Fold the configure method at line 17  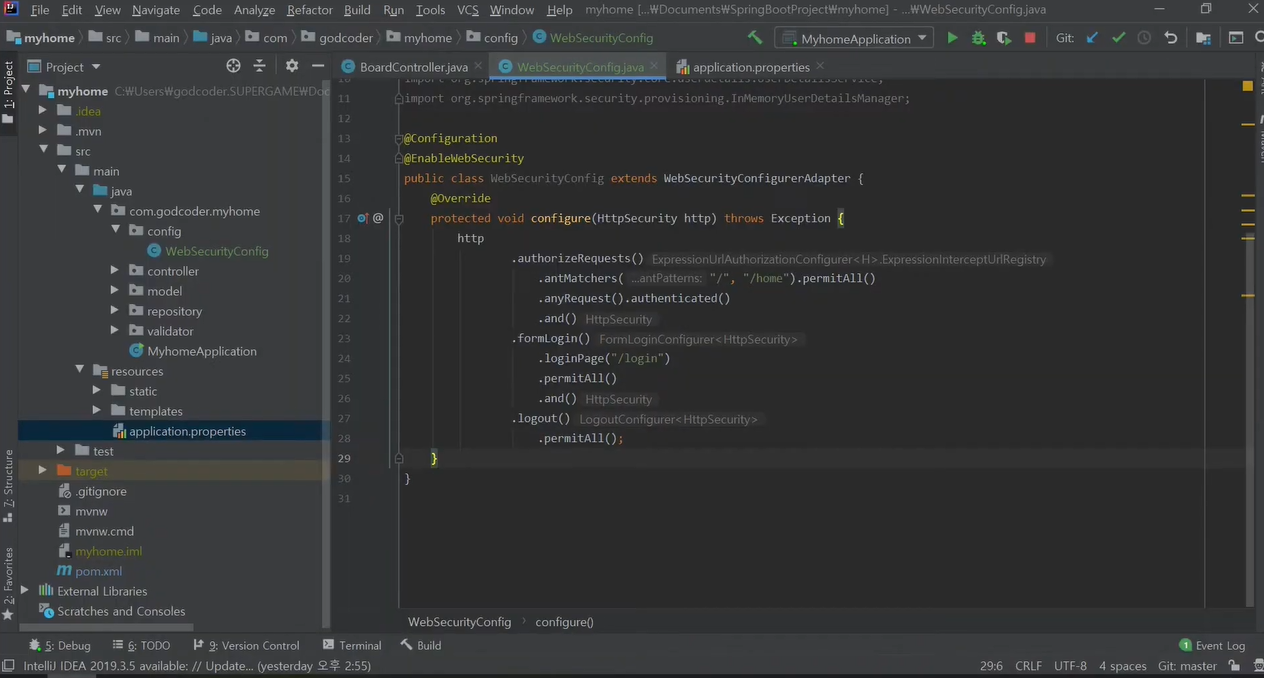point(398,218)
